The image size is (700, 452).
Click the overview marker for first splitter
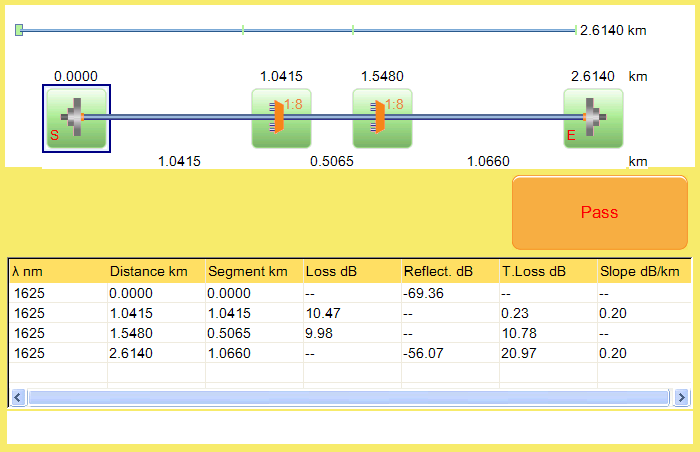coord(243,30)
